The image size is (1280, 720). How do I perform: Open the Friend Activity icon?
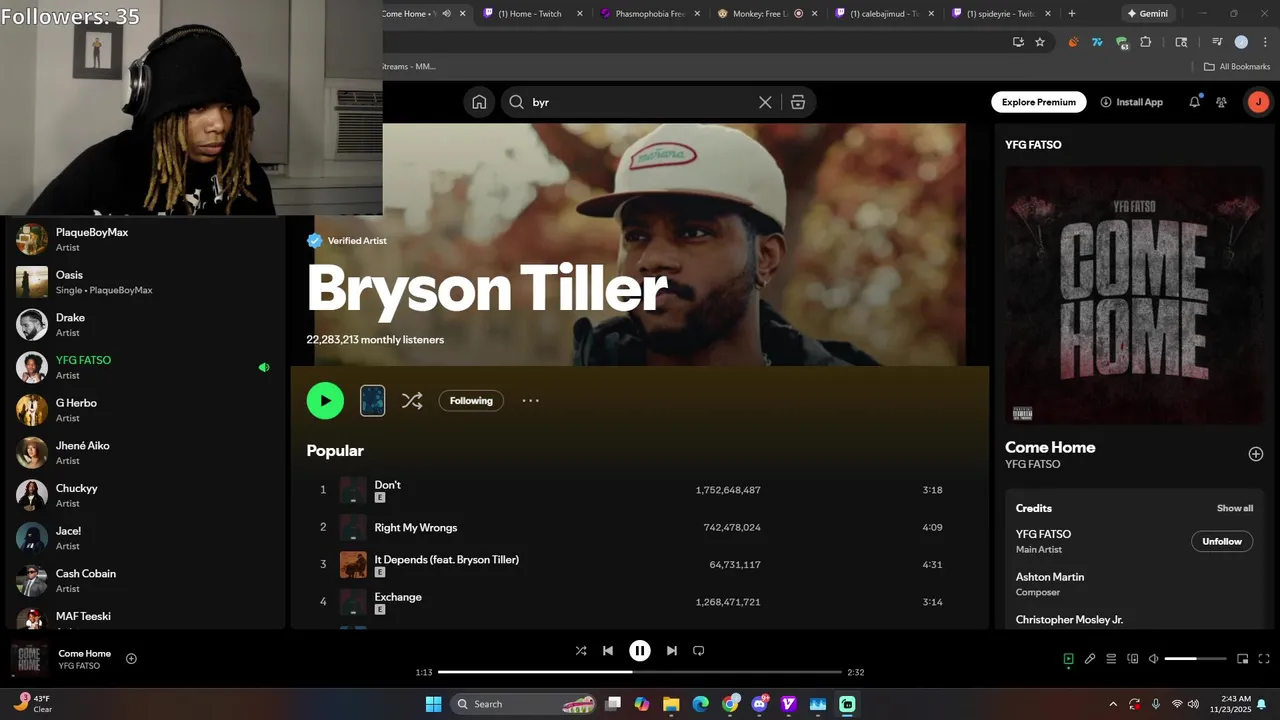click(x=1222, y=102)
